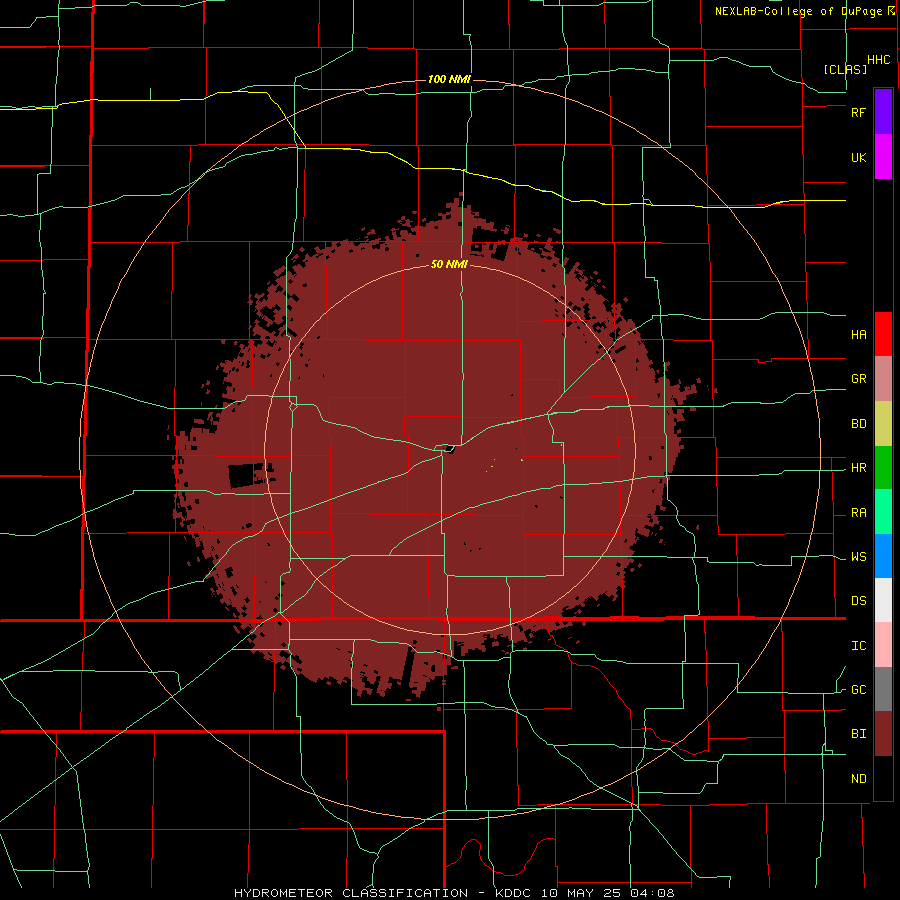Image resolution: width=900 pixels, height=900 pixels.
Task: Click the BD legend label
Action: click(858, 424)
